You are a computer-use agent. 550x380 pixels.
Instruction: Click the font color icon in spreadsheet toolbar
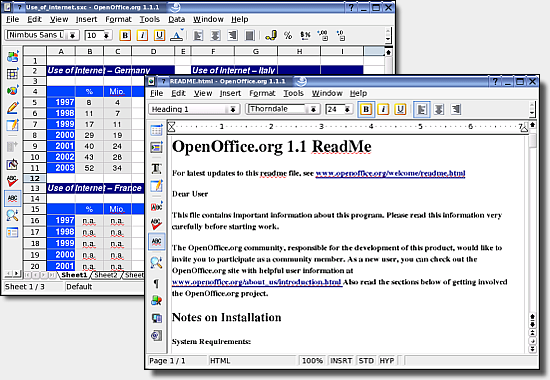(176, 35)
